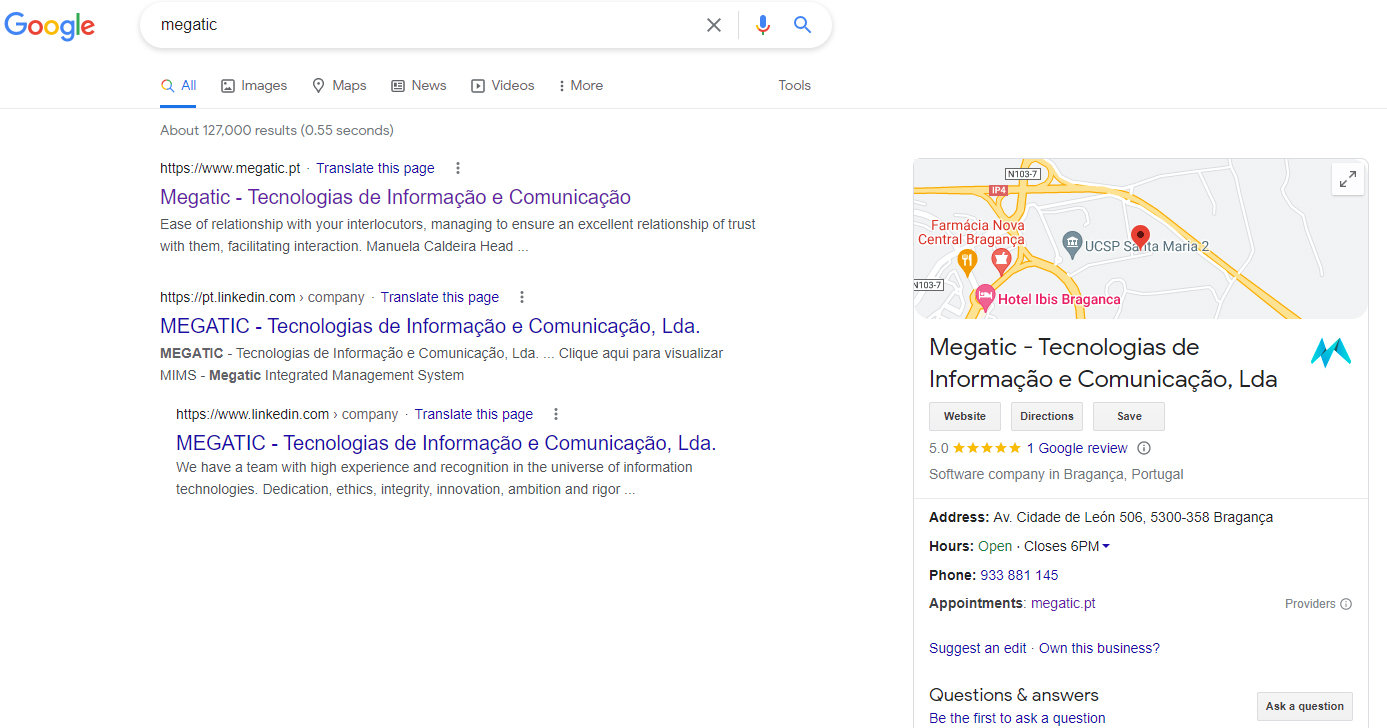This screenshot has height=728, width=1387.
Task: Switch to News tab
Action: [418, 86]
